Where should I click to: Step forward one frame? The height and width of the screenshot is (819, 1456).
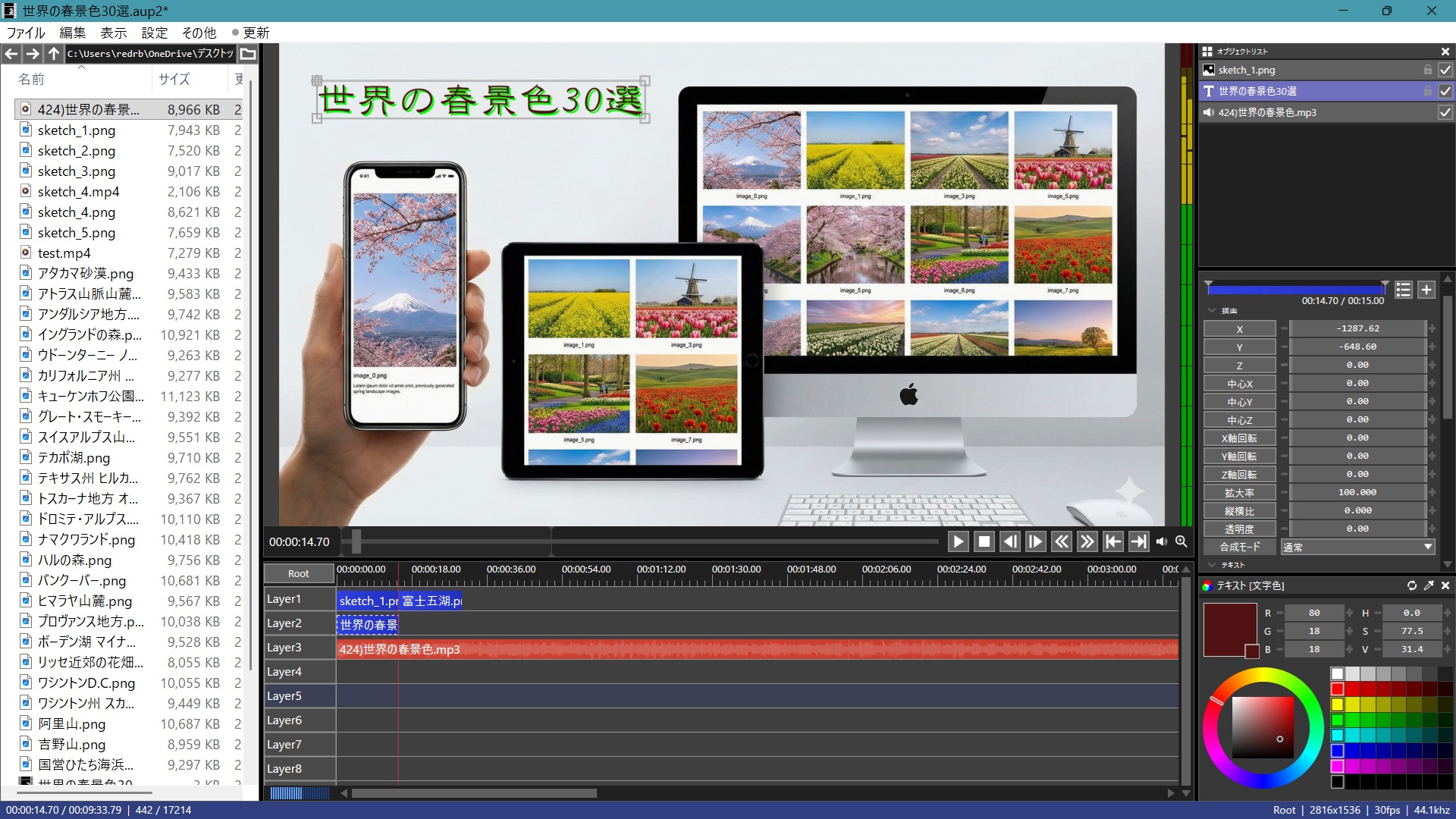pos(1035,541)
